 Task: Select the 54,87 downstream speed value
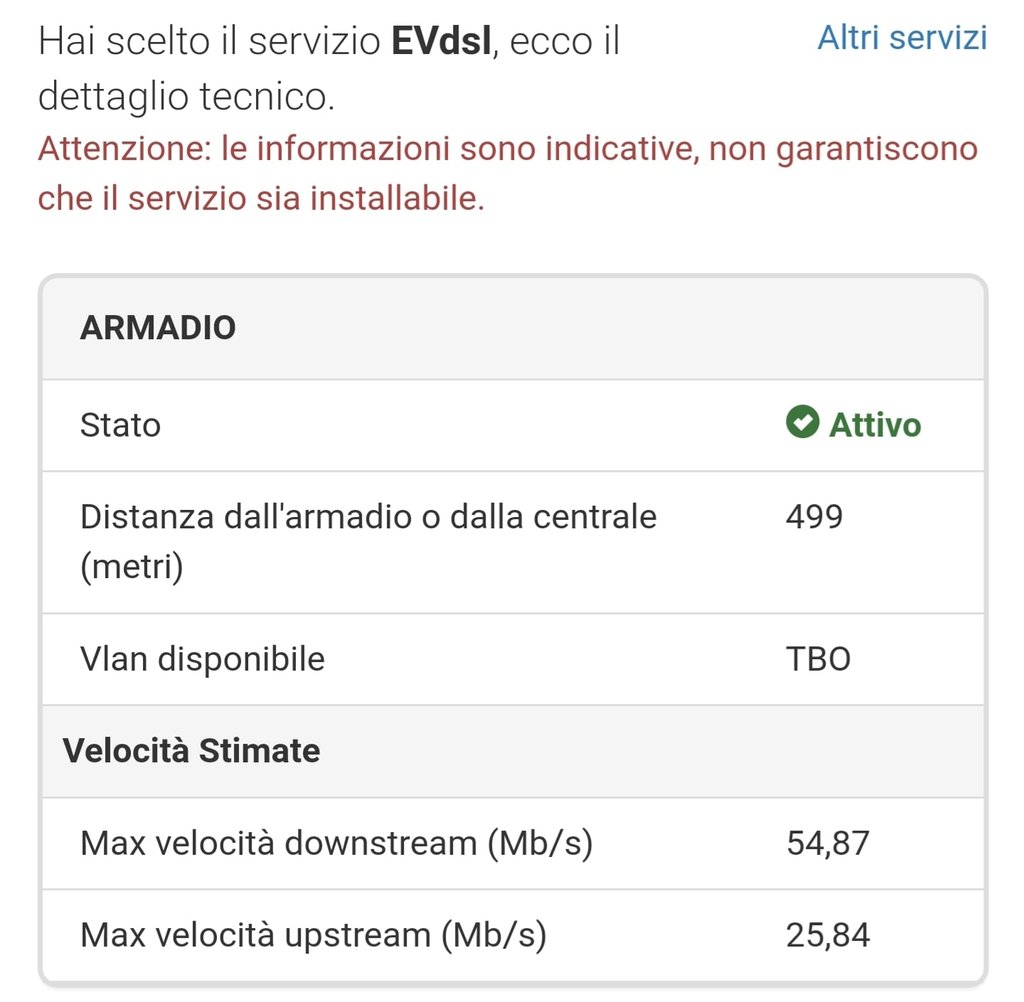(828, 843)
